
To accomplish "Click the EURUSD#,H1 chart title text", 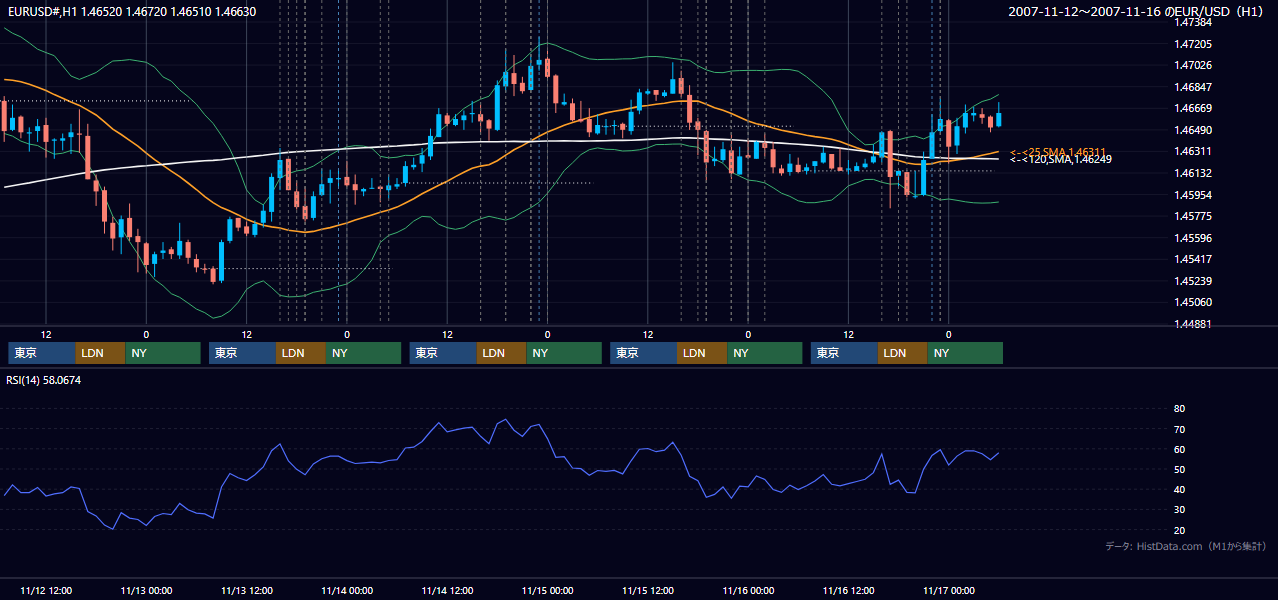I will point(132,11).
